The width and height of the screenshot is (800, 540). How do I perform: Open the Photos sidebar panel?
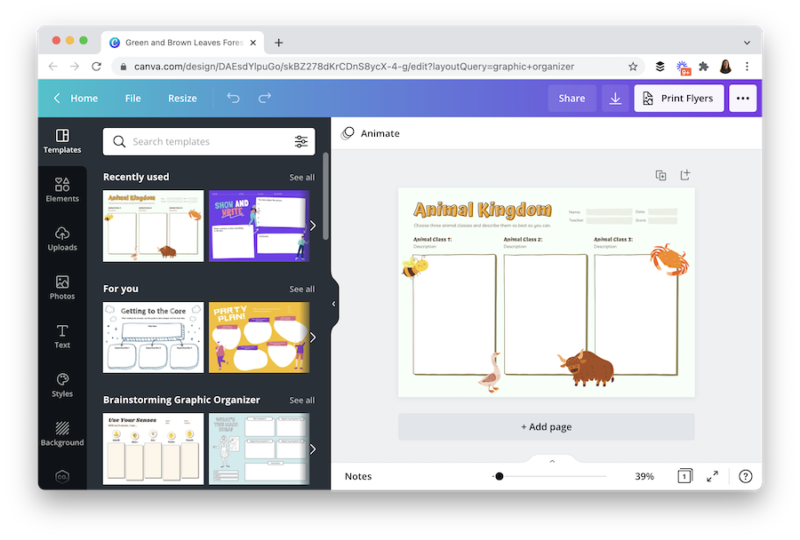pyautogui.click(x=62, y=287)
